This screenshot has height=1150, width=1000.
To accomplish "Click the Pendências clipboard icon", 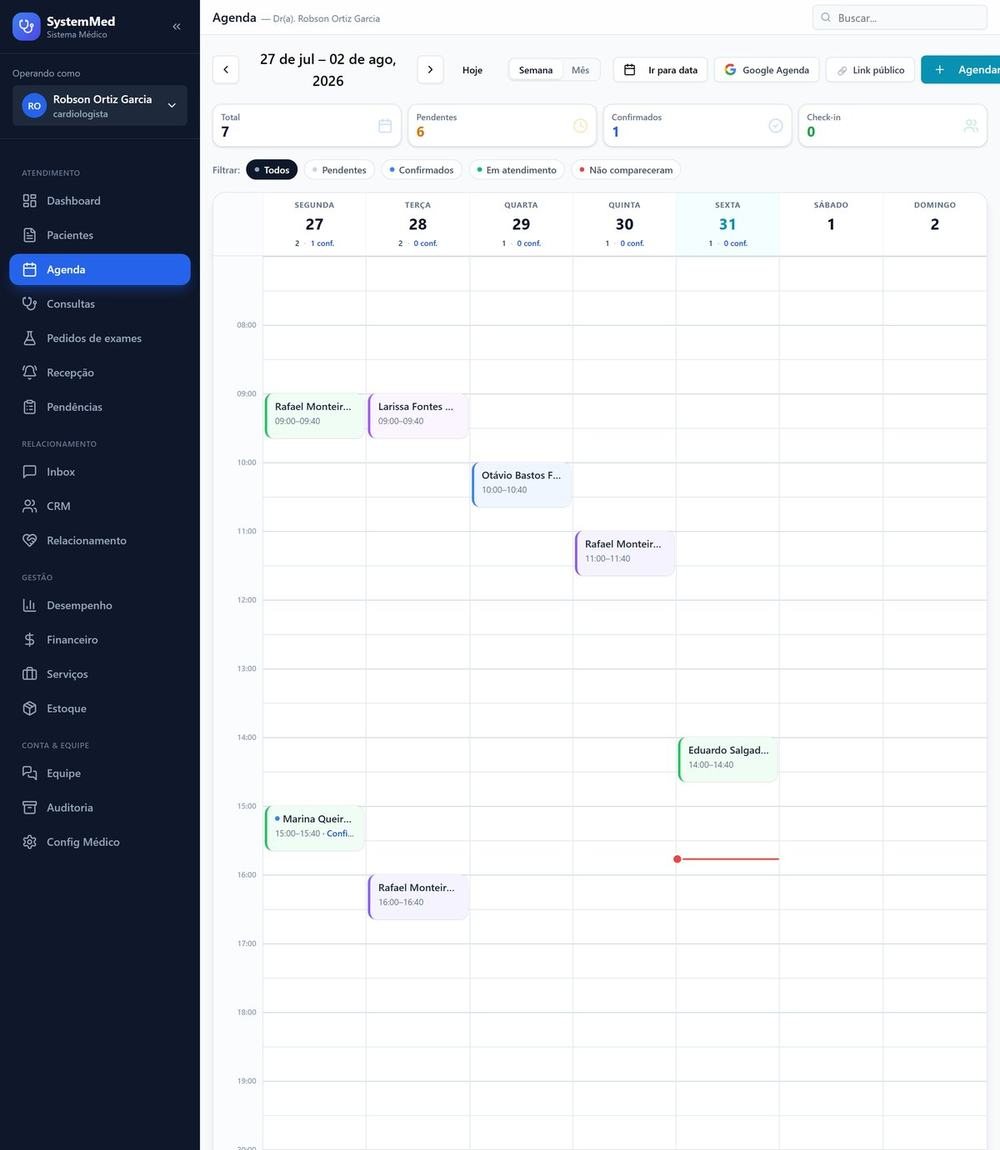I will click(x=29, y=407).
